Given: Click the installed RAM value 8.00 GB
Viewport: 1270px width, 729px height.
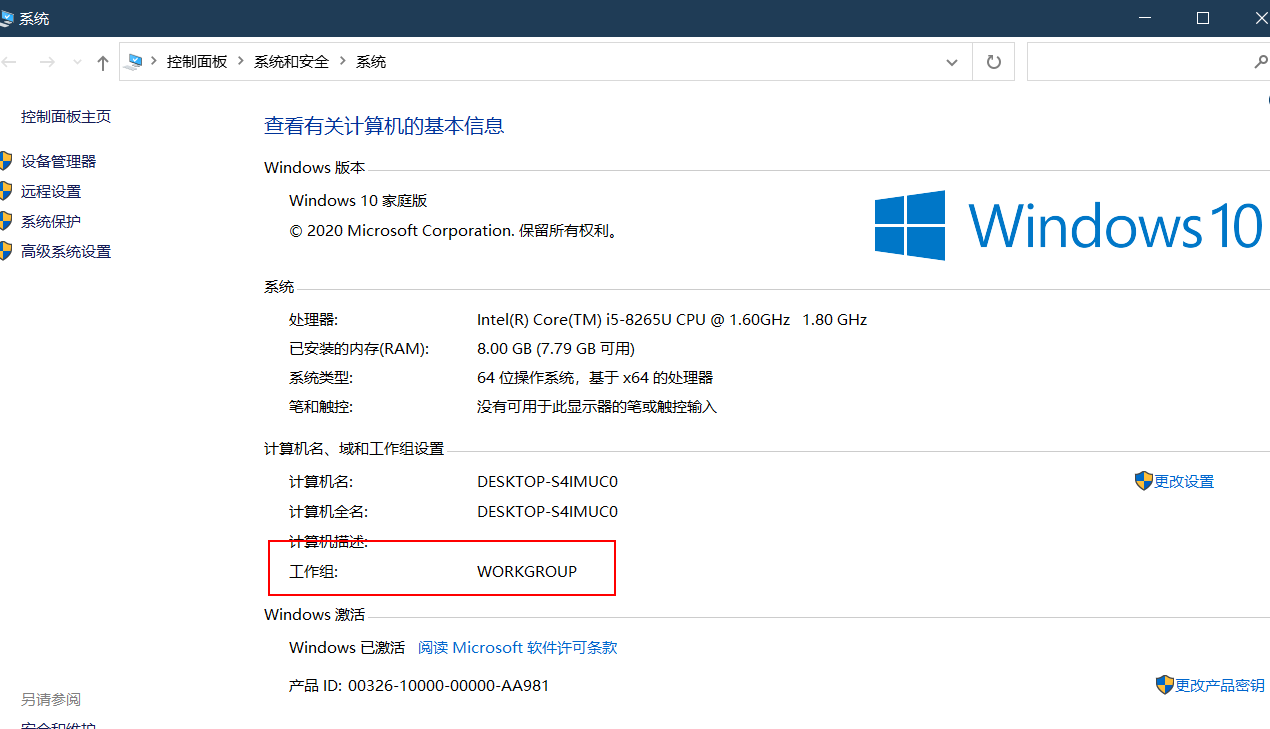Looking at the screenshot, I should (556, 349).
